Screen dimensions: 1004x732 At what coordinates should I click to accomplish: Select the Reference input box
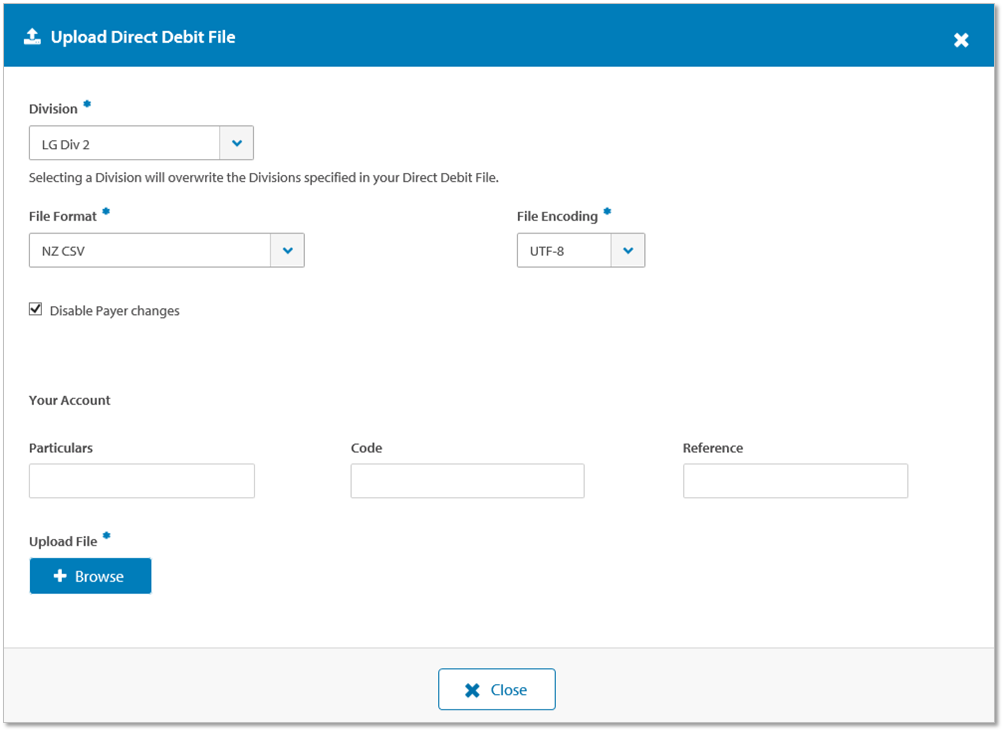tap(795, 481)
